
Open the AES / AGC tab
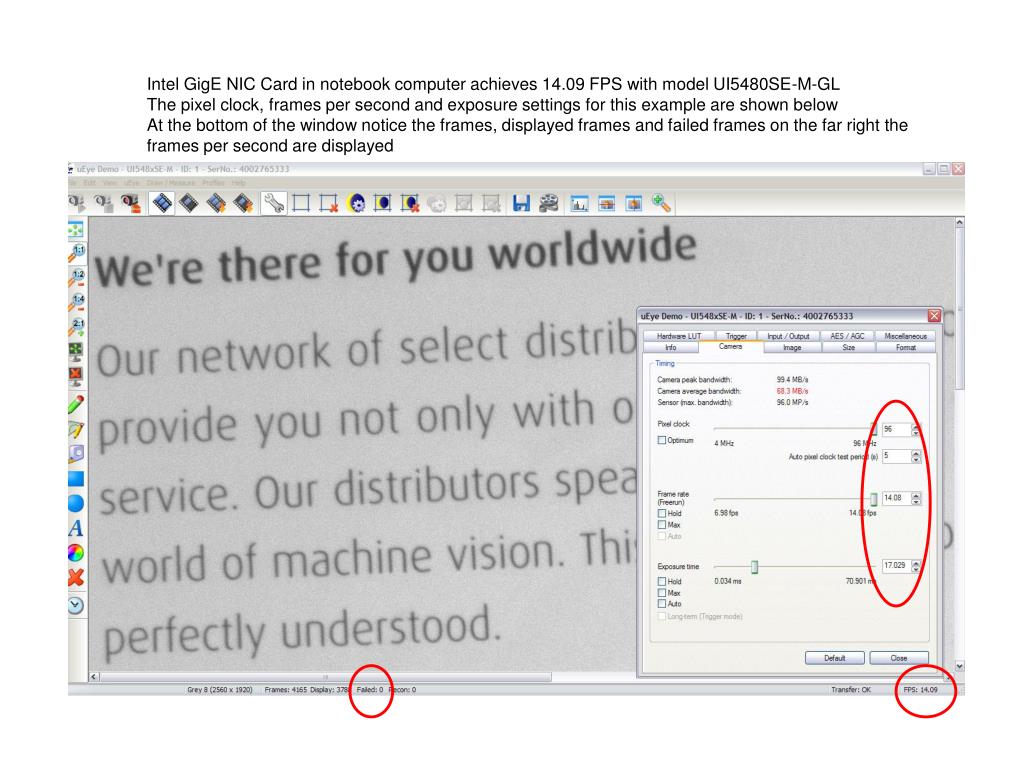click(847, 336)
